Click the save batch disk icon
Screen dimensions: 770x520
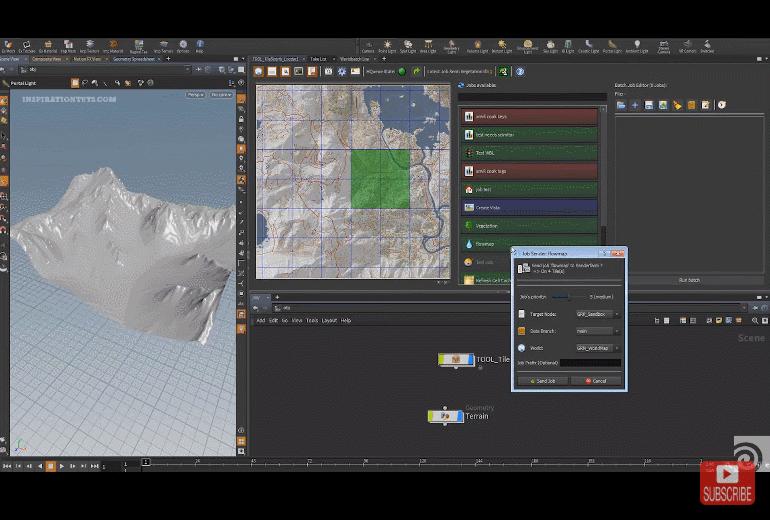(x=649, y=105)
